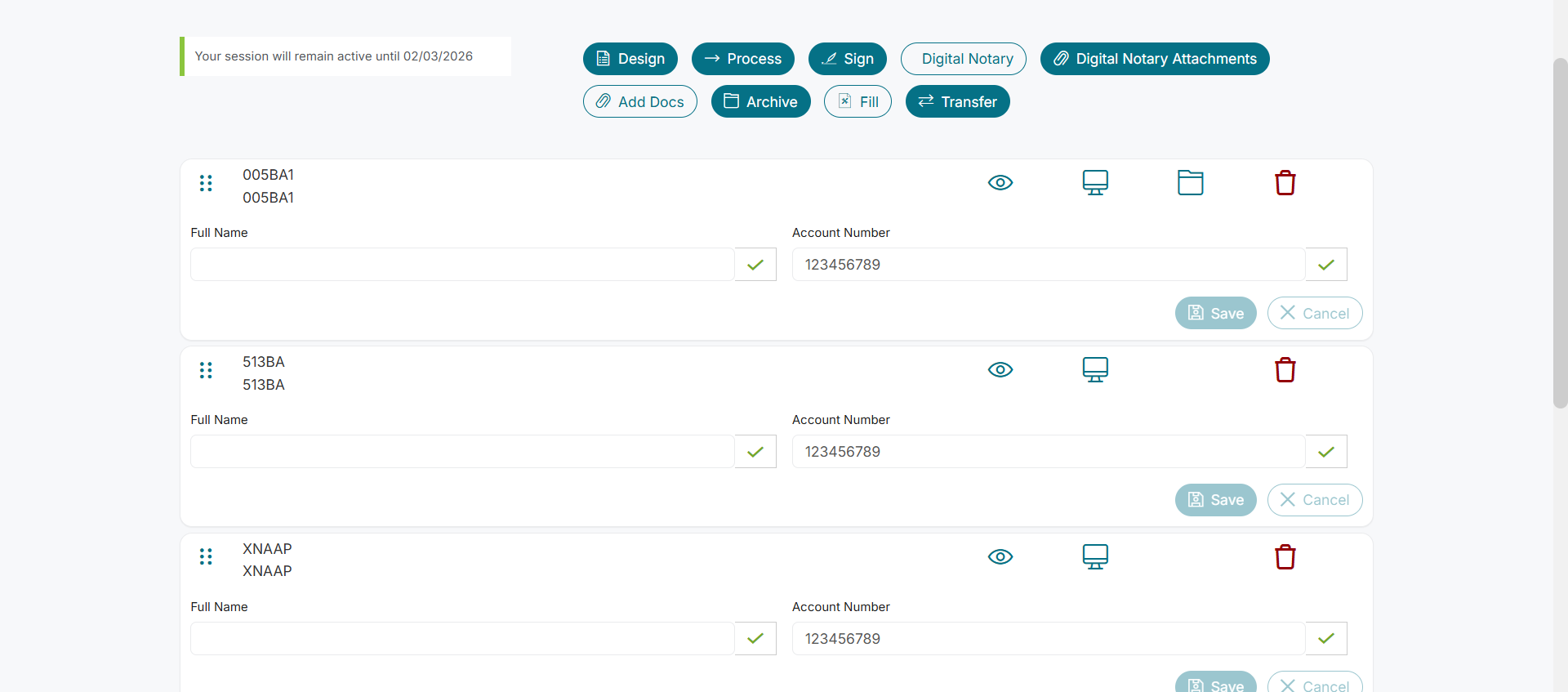The image size is (1568, 692).
Task: Grab the drag handle of XNAAP
Action: (206, 557)
